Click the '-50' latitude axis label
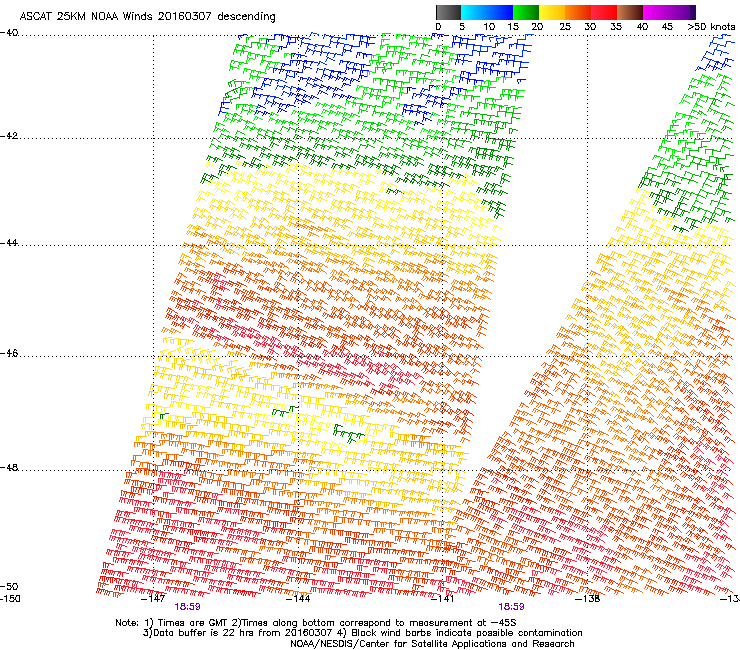 point(9,587)
